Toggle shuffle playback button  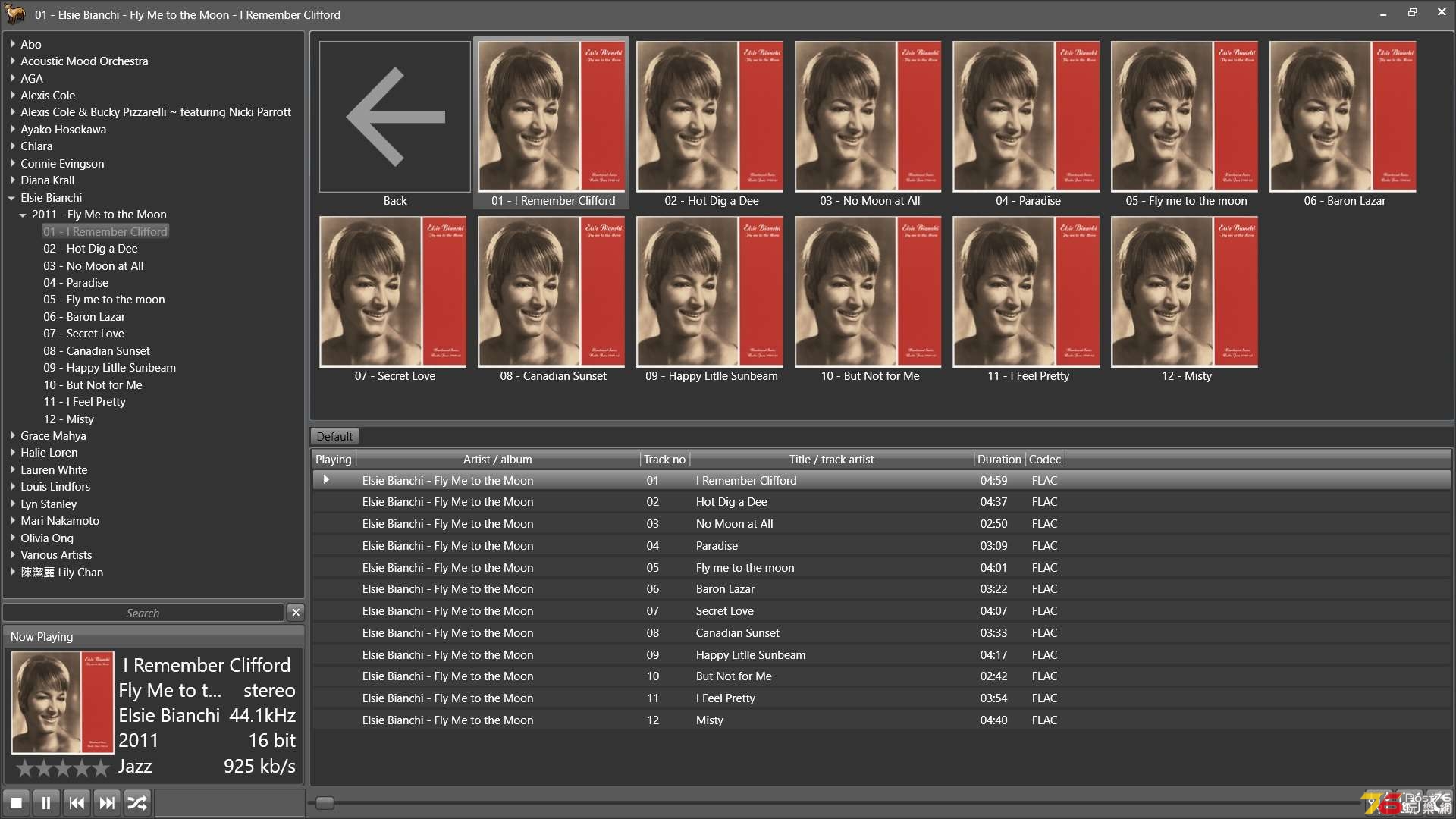coord(137,802)
